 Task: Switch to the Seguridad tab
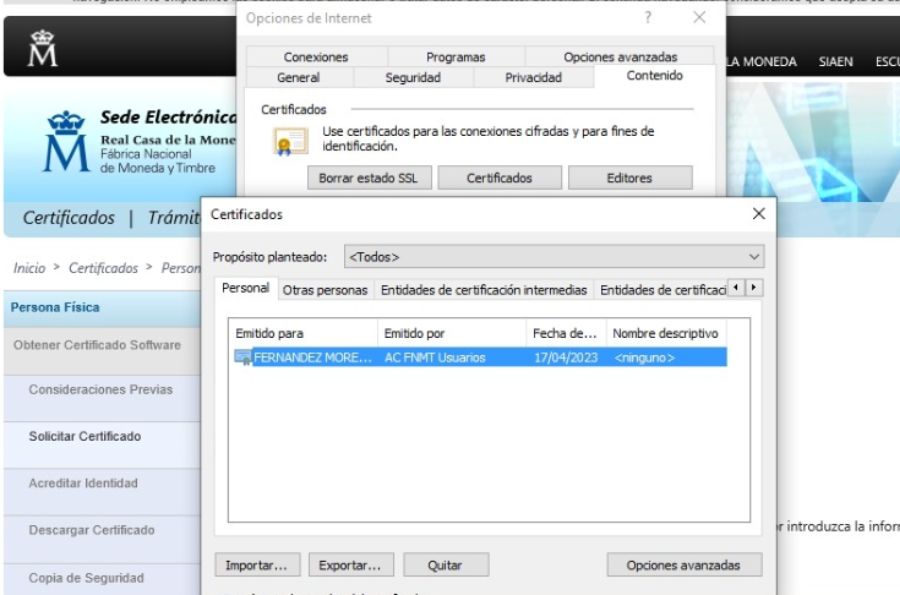point(413,77)
